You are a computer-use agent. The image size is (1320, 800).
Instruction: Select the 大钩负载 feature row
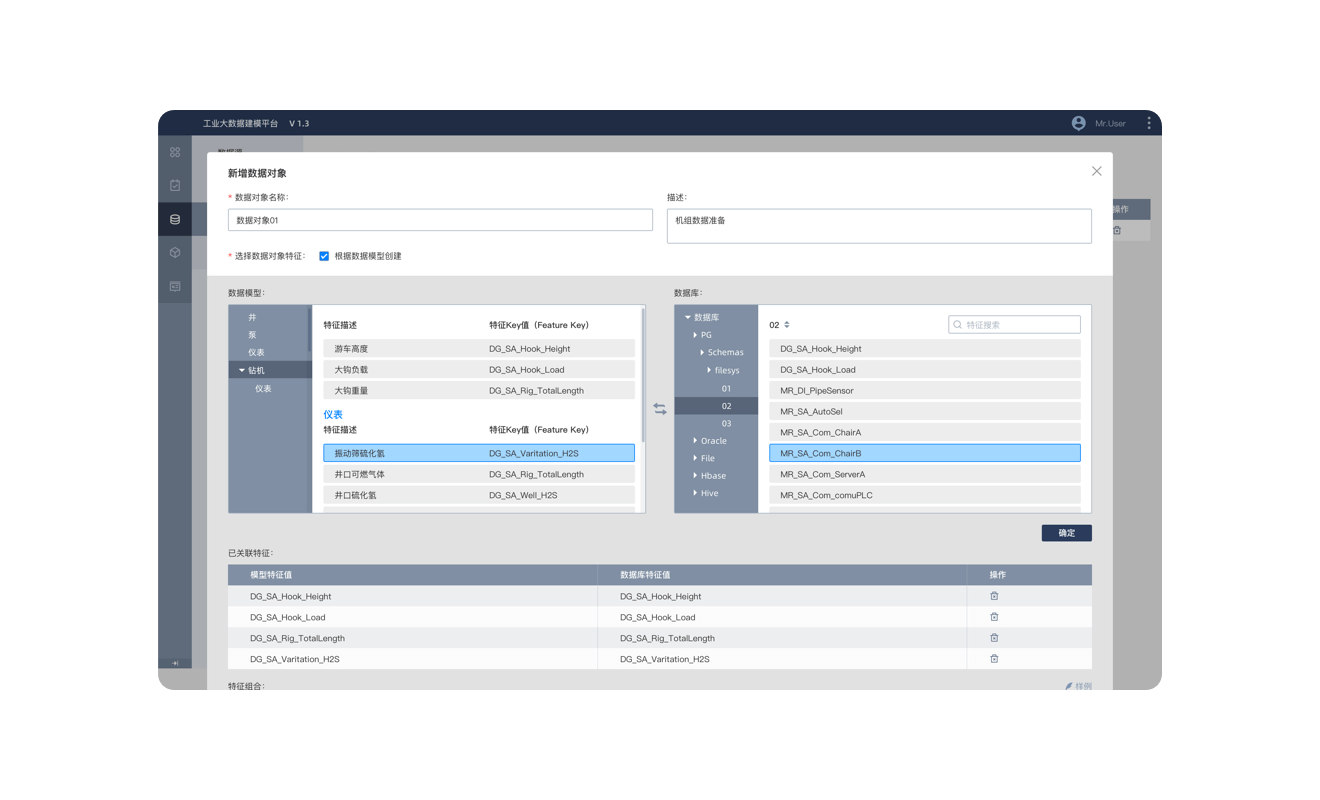[479, 370]
